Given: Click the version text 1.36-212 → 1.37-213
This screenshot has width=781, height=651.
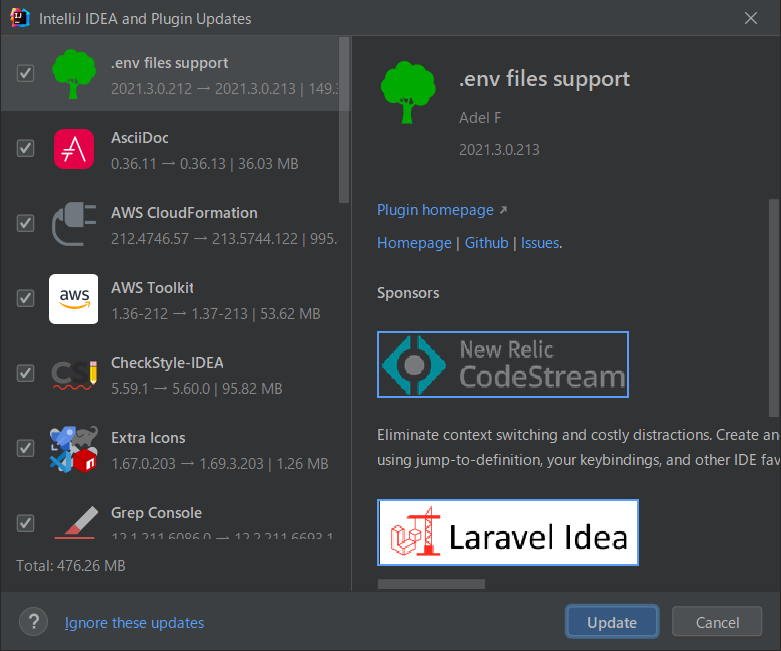Looking at the screenshot, I should (x=179, y=314).
